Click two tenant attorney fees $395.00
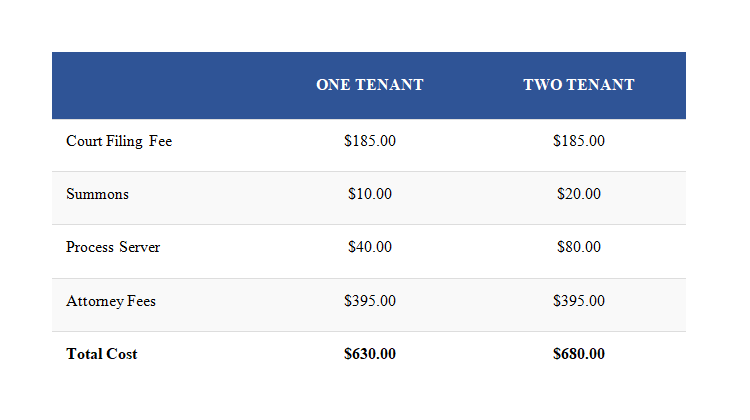 point(579,300)
